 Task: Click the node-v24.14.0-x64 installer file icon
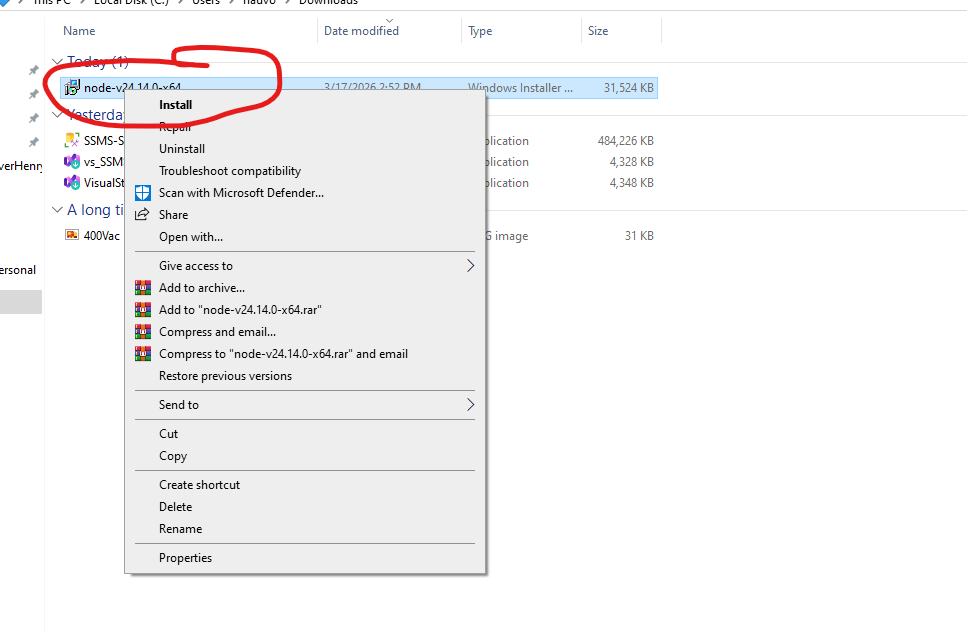click(72, 88)
